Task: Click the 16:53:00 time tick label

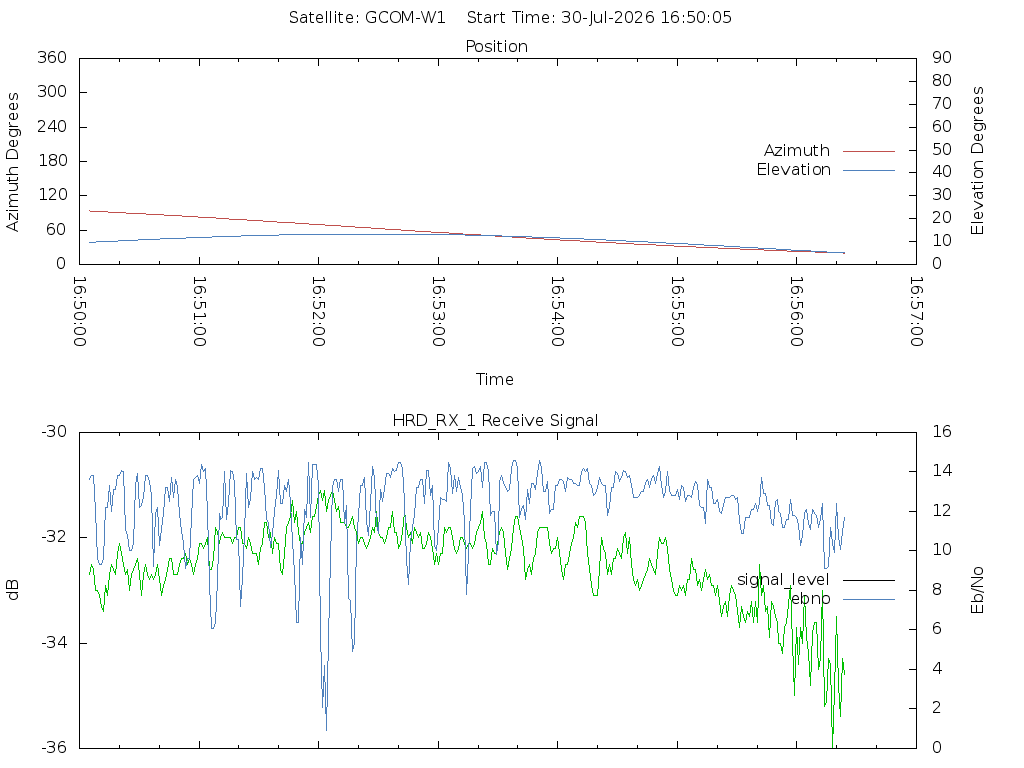Action: pyautogui.click(x=438, y=312)
